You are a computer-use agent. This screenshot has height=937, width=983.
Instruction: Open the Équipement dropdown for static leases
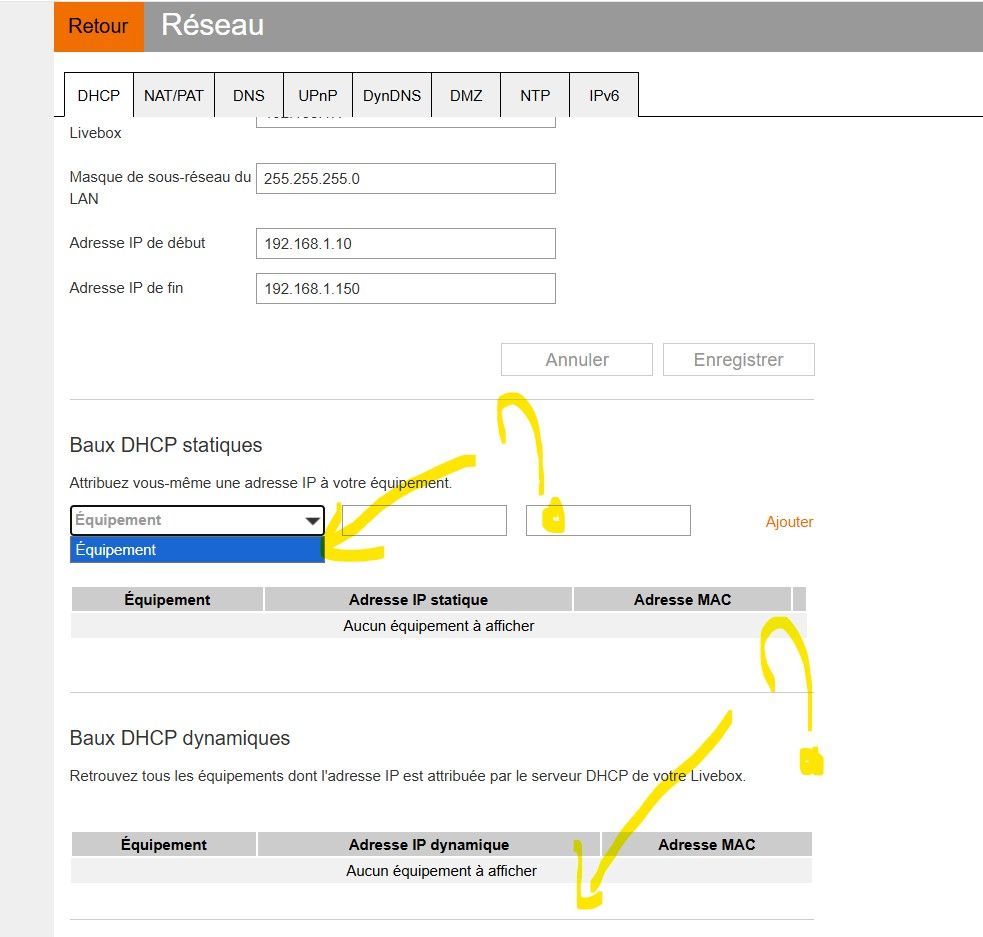[x=197, y=520]
